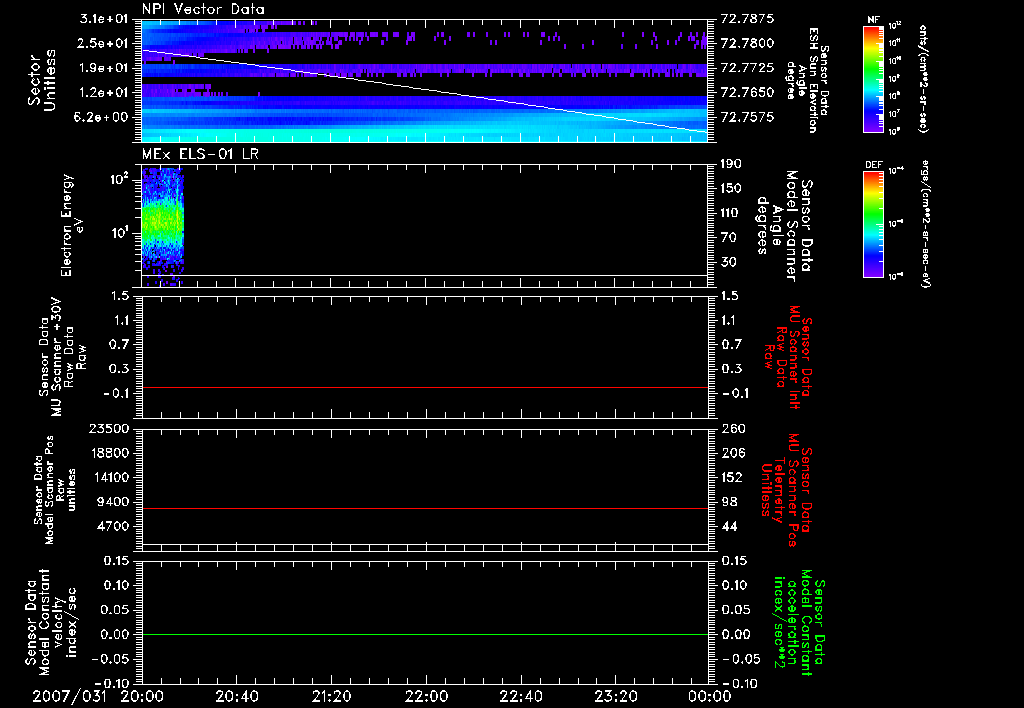Click the 20:40 time axis label
Image resolution: width=1024 pixels, height=708 pixels.
tap(236, 696)
